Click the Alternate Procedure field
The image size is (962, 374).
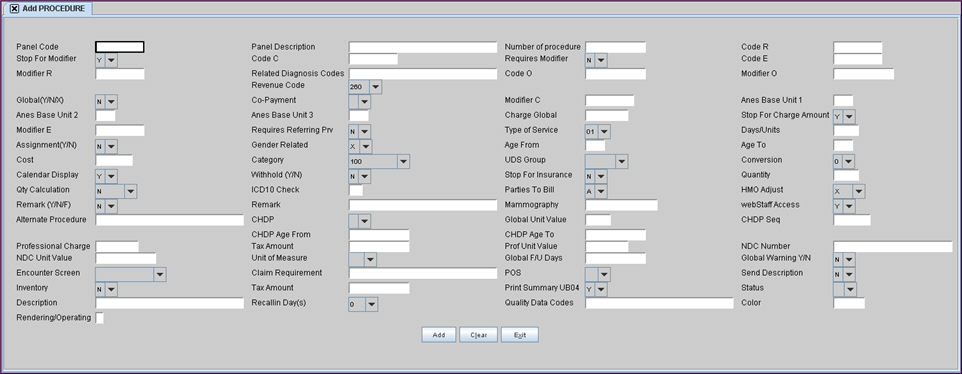[x=170, y=220]
